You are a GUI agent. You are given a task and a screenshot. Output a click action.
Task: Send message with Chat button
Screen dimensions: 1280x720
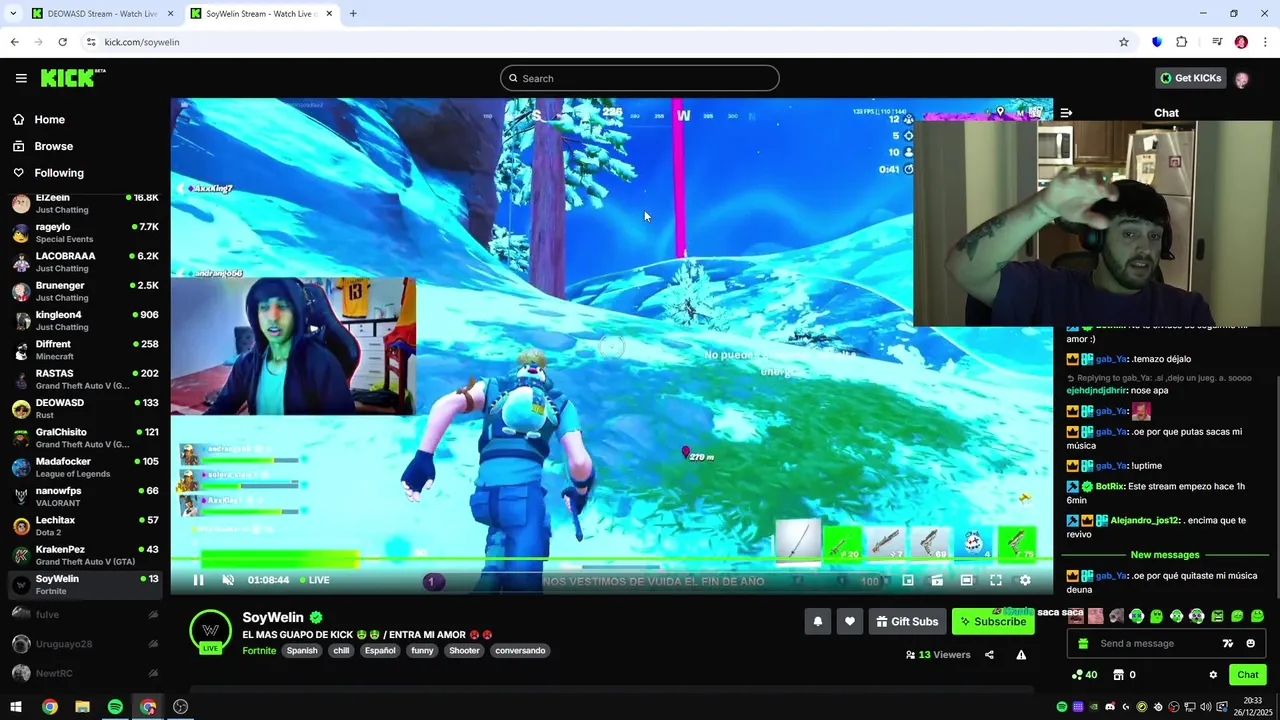(x=1248, y=675)
